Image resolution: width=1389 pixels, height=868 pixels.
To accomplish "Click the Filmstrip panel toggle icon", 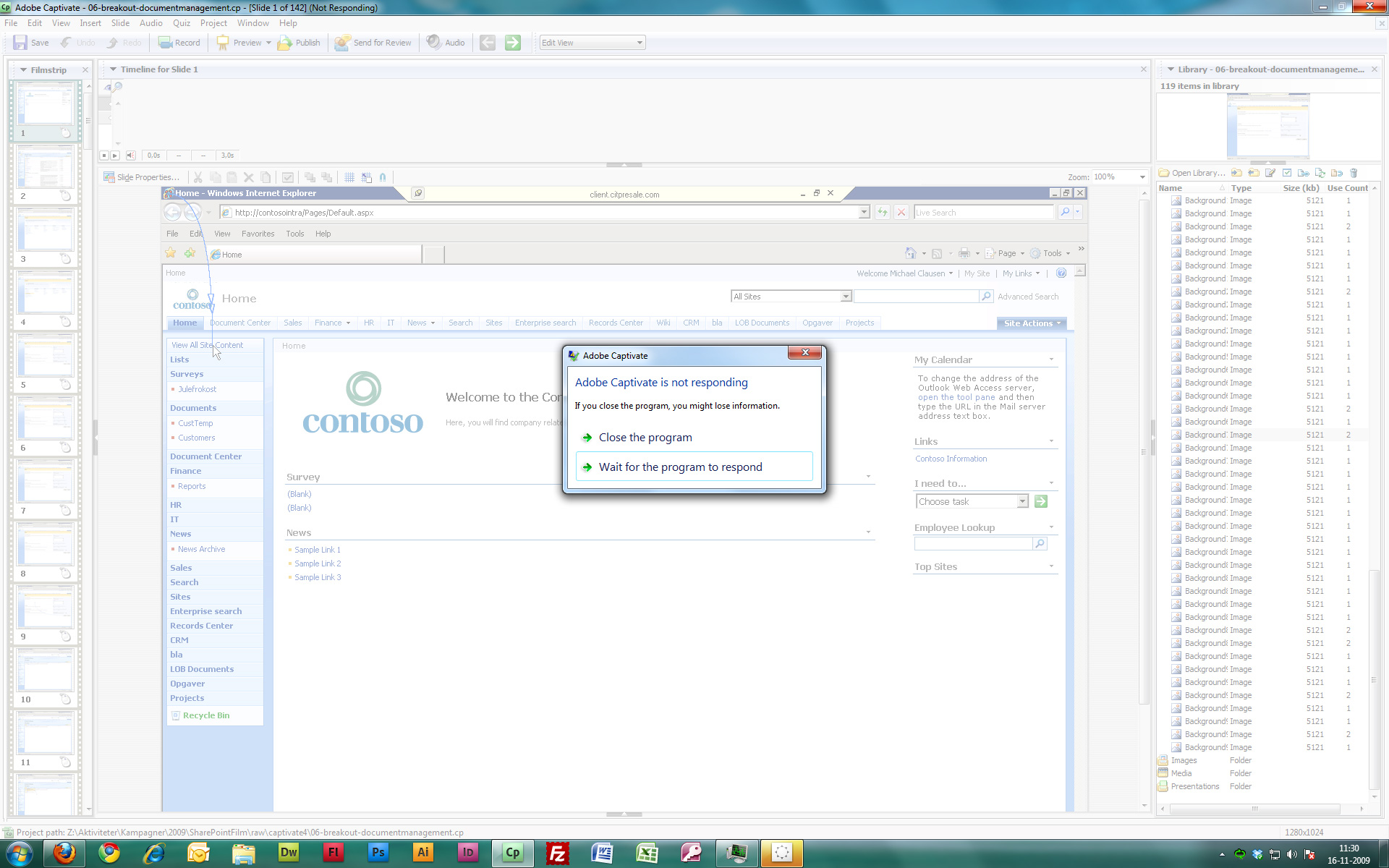I will pyautogui.click(x=22, y=68).
